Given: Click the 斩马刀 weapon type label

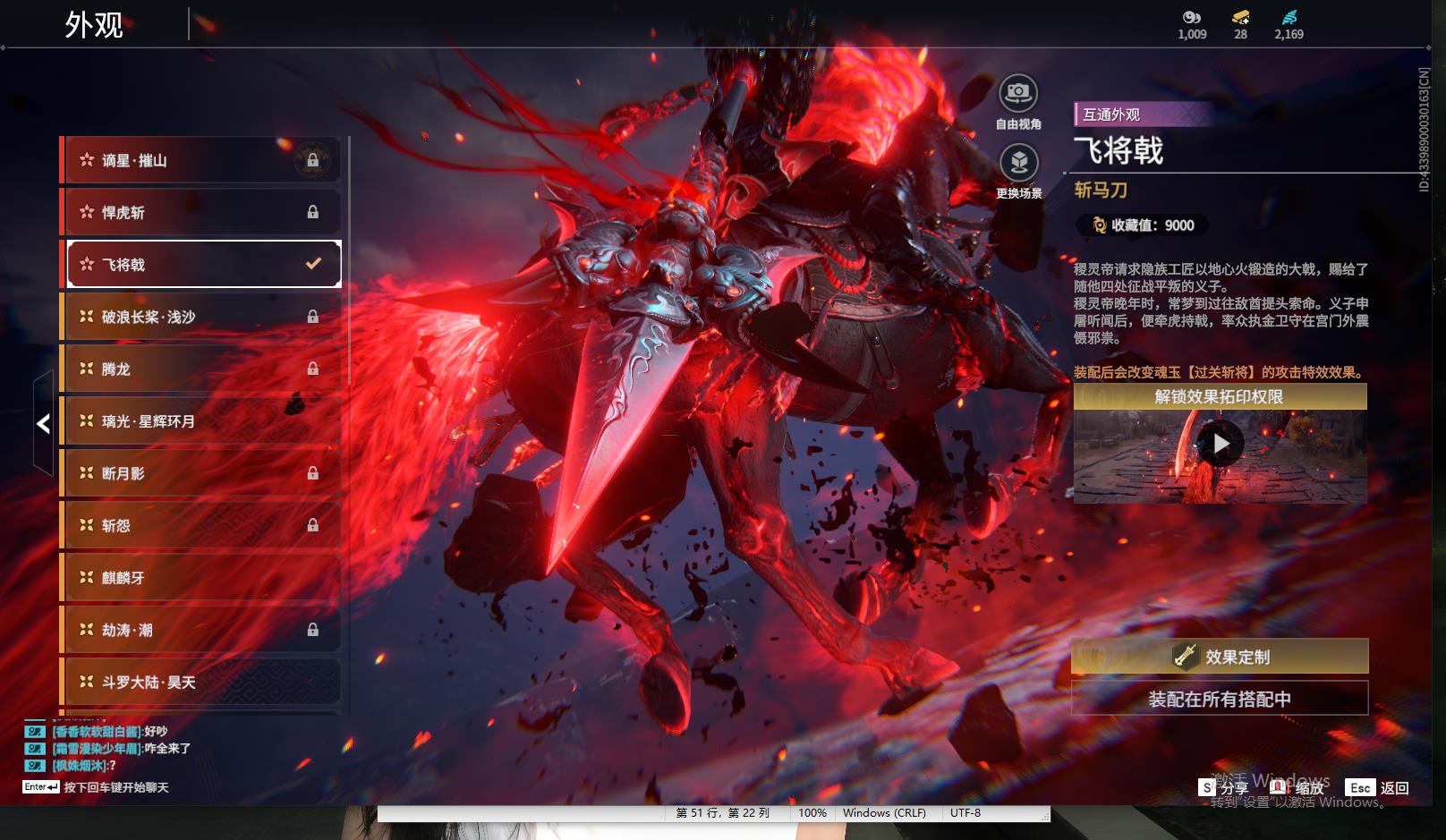Looking at the screenshot, I should (1101, 190).
